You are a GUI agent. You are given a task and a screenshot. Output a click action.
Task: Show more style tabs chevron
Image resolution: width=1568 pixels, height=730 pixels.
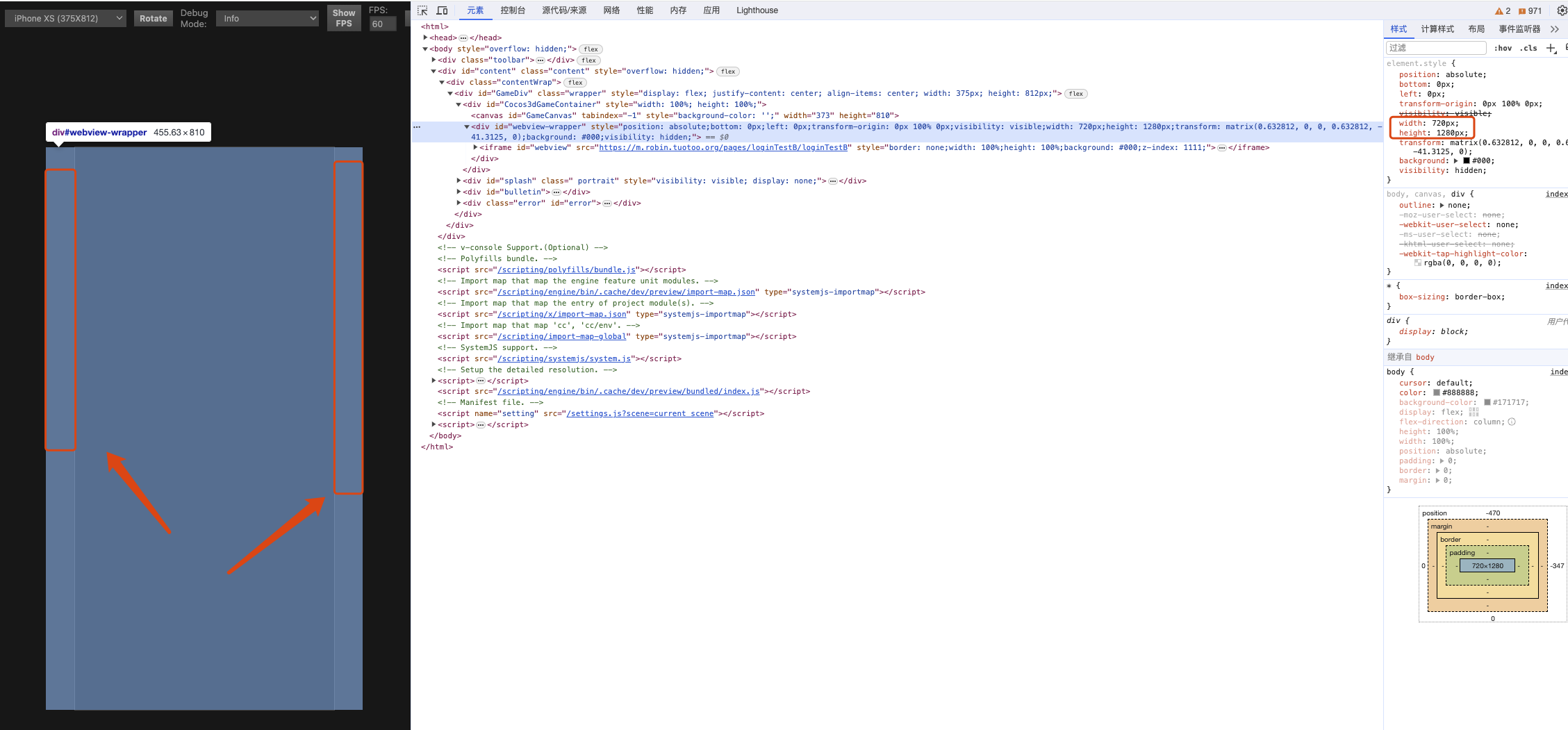pyautogui.click(x=1555, y=29)
